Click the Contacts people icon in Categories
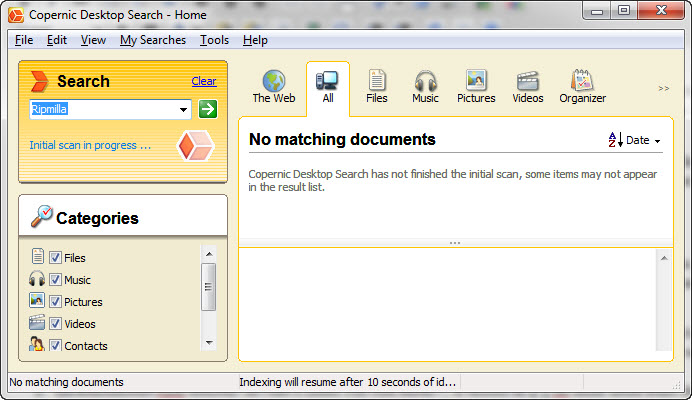 point(36,344)
